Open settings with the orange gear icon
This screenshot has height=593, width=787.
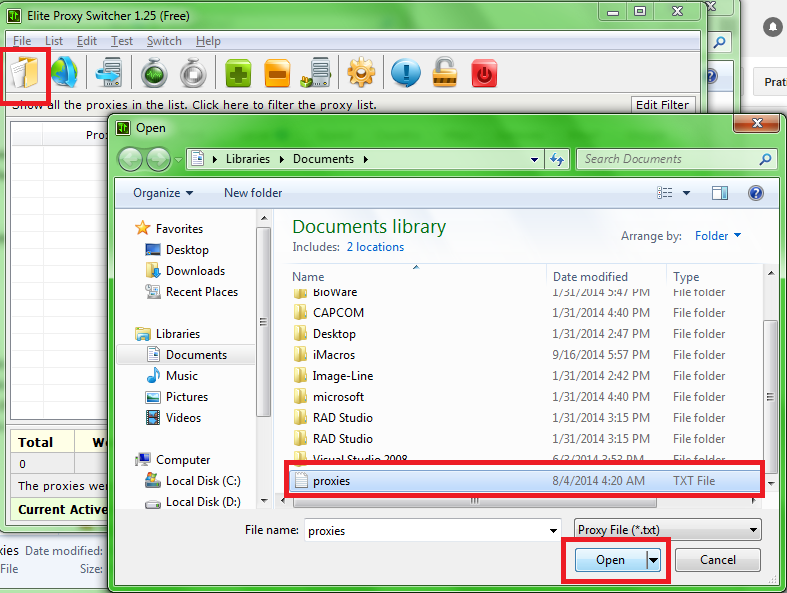coord(361,73)
